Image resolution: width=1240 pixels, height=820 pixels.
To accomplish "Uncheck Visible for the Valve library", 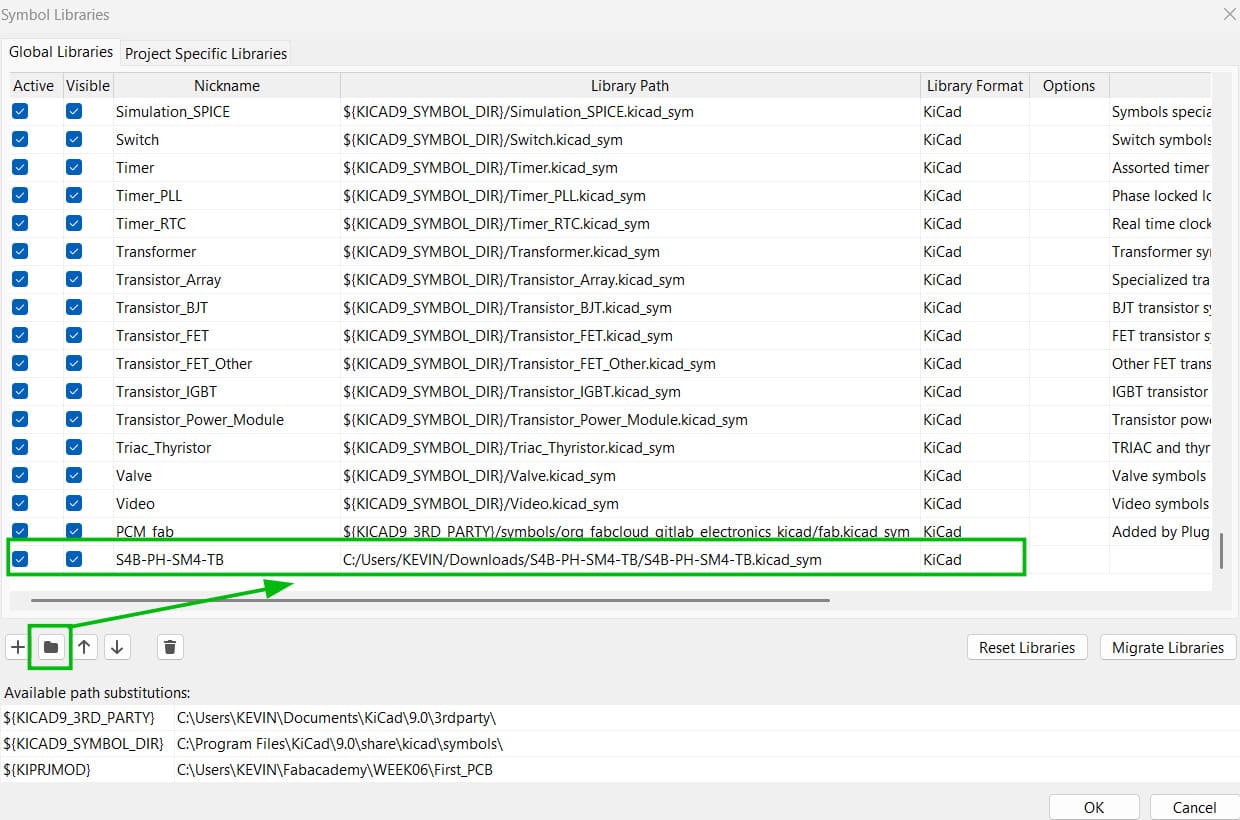I will coord(73,475).
